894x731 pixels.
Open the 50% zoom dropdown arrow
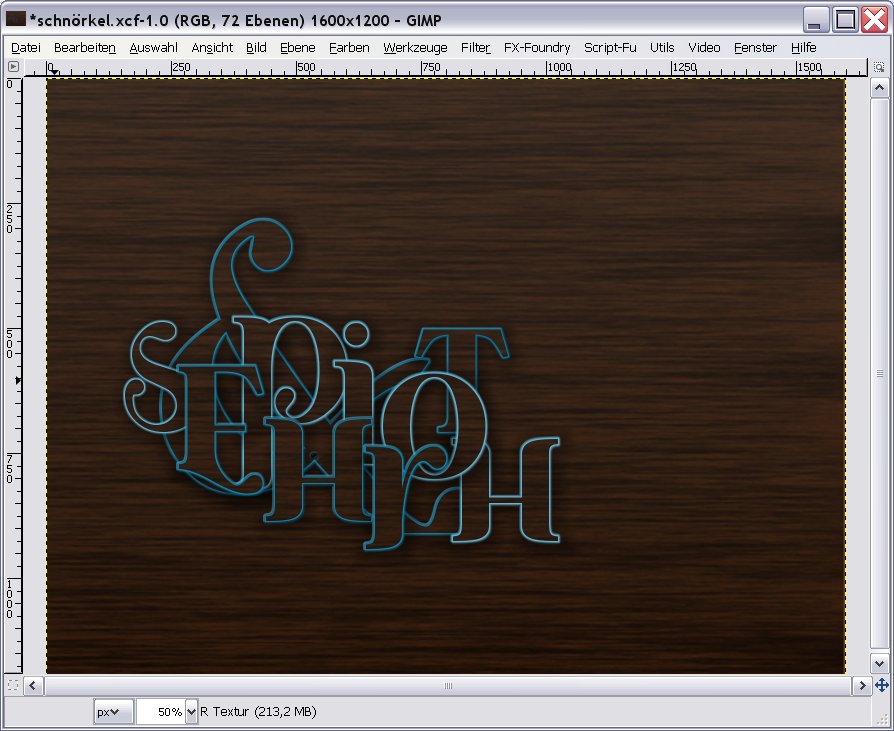click(x=192, y=712)
